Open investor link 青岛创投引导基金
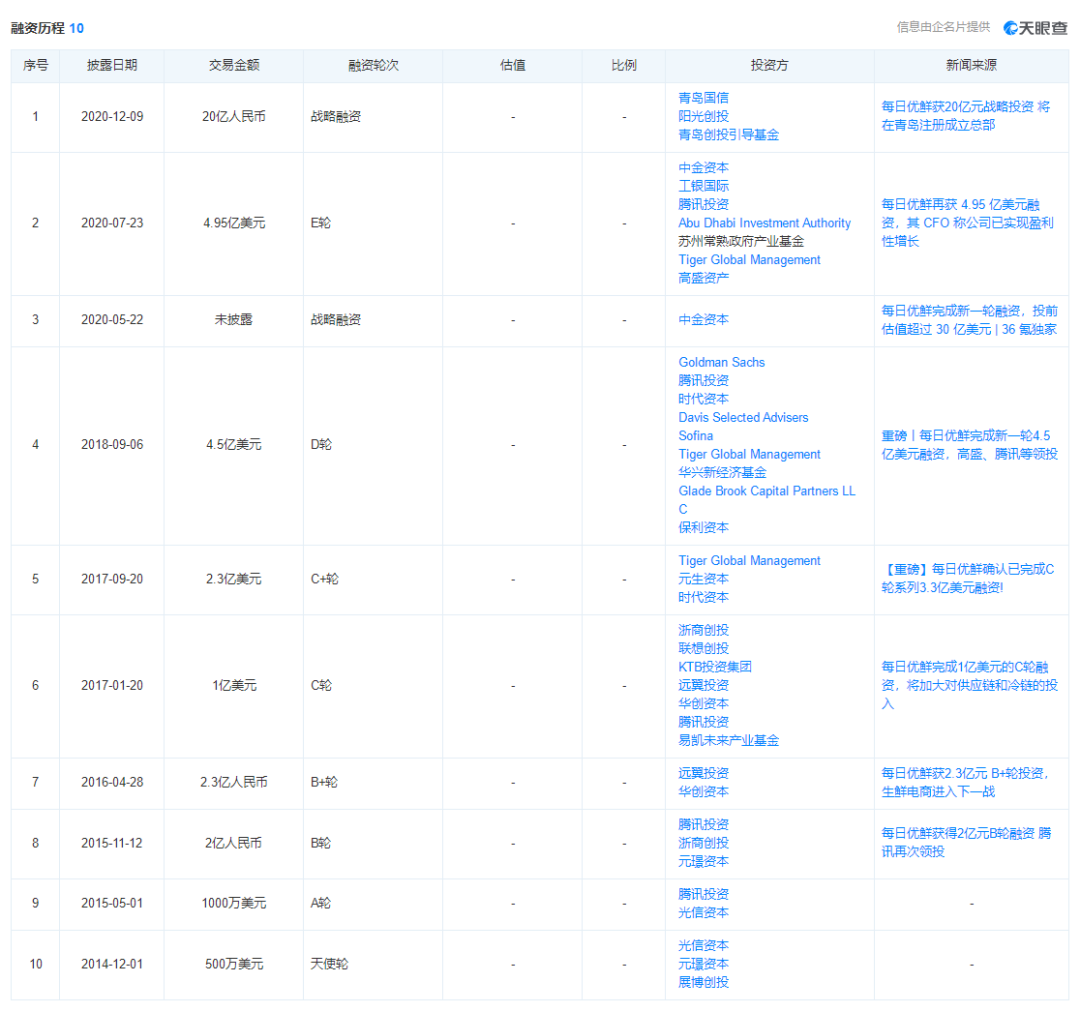The image size is (1080, 1012). 729,135
